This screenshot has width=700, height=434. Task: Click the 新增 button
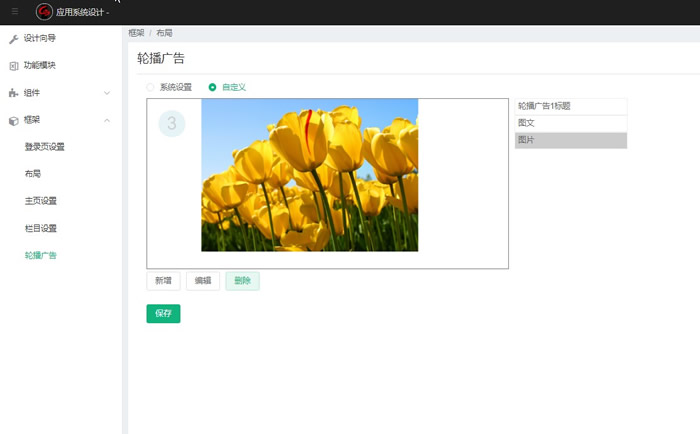[x=163, y=281]
